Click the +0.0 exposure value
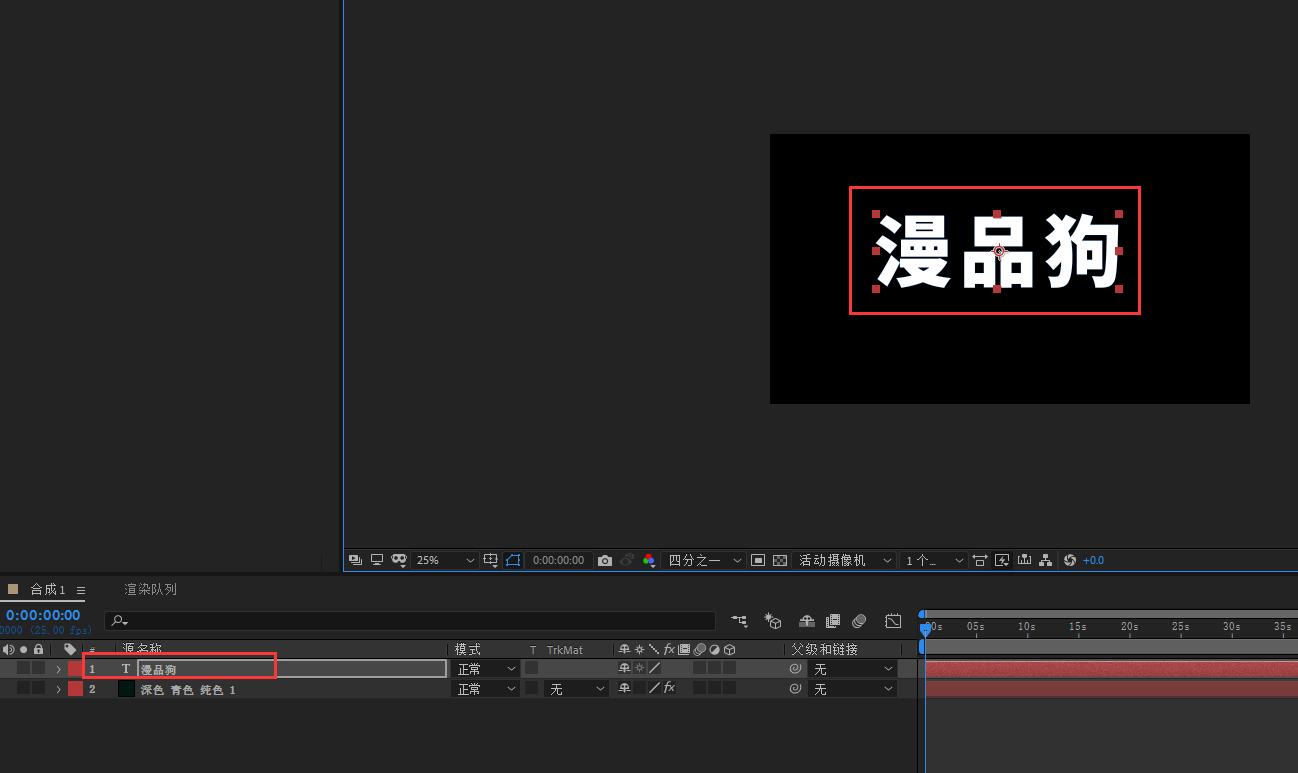Viewport: 1298px width, 773px height. tap(1093, 560)
